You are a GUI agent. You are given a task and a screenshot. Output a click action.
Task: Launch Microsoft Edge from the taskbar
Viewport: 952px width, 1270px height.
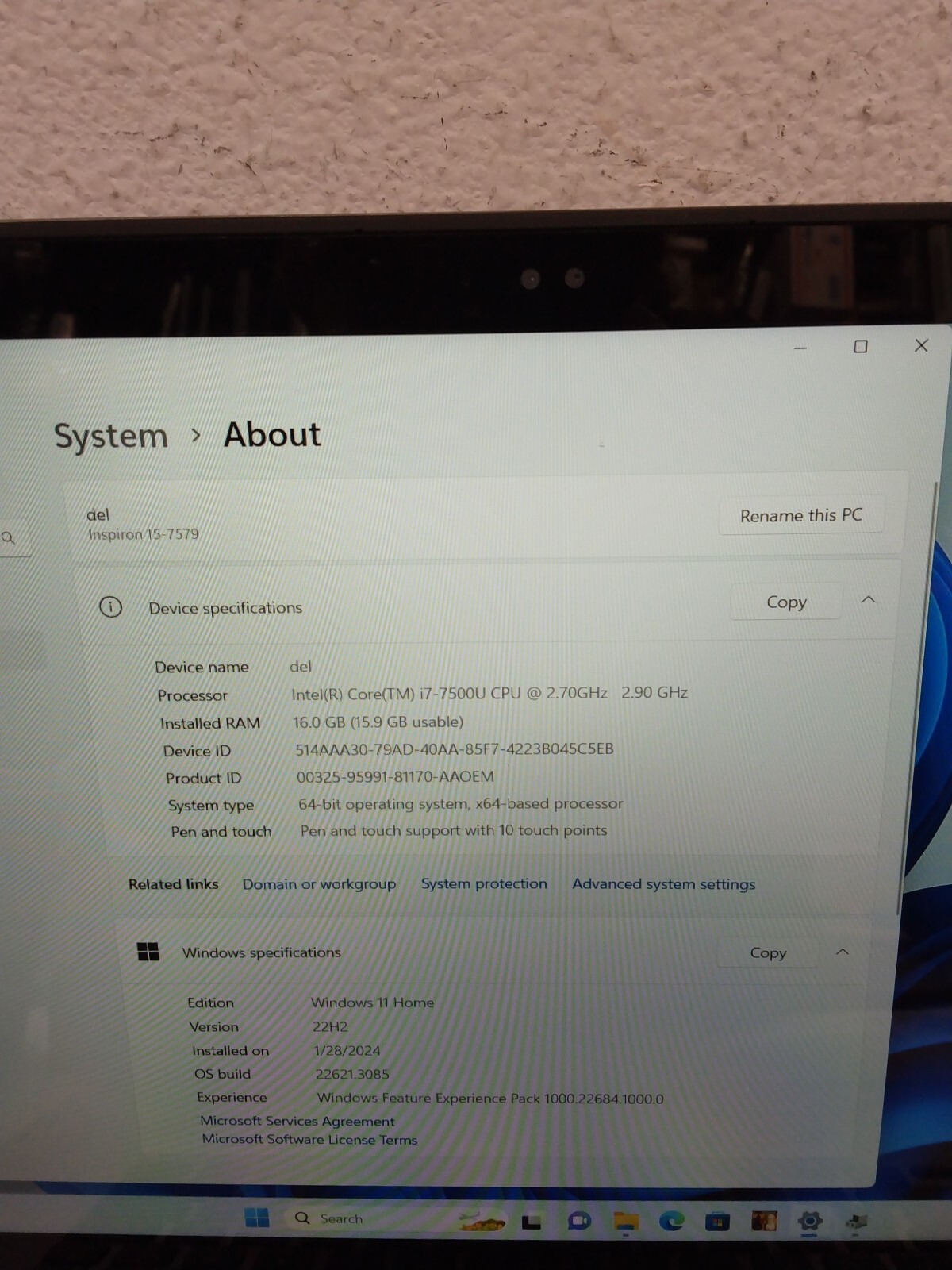(671, 1222)
